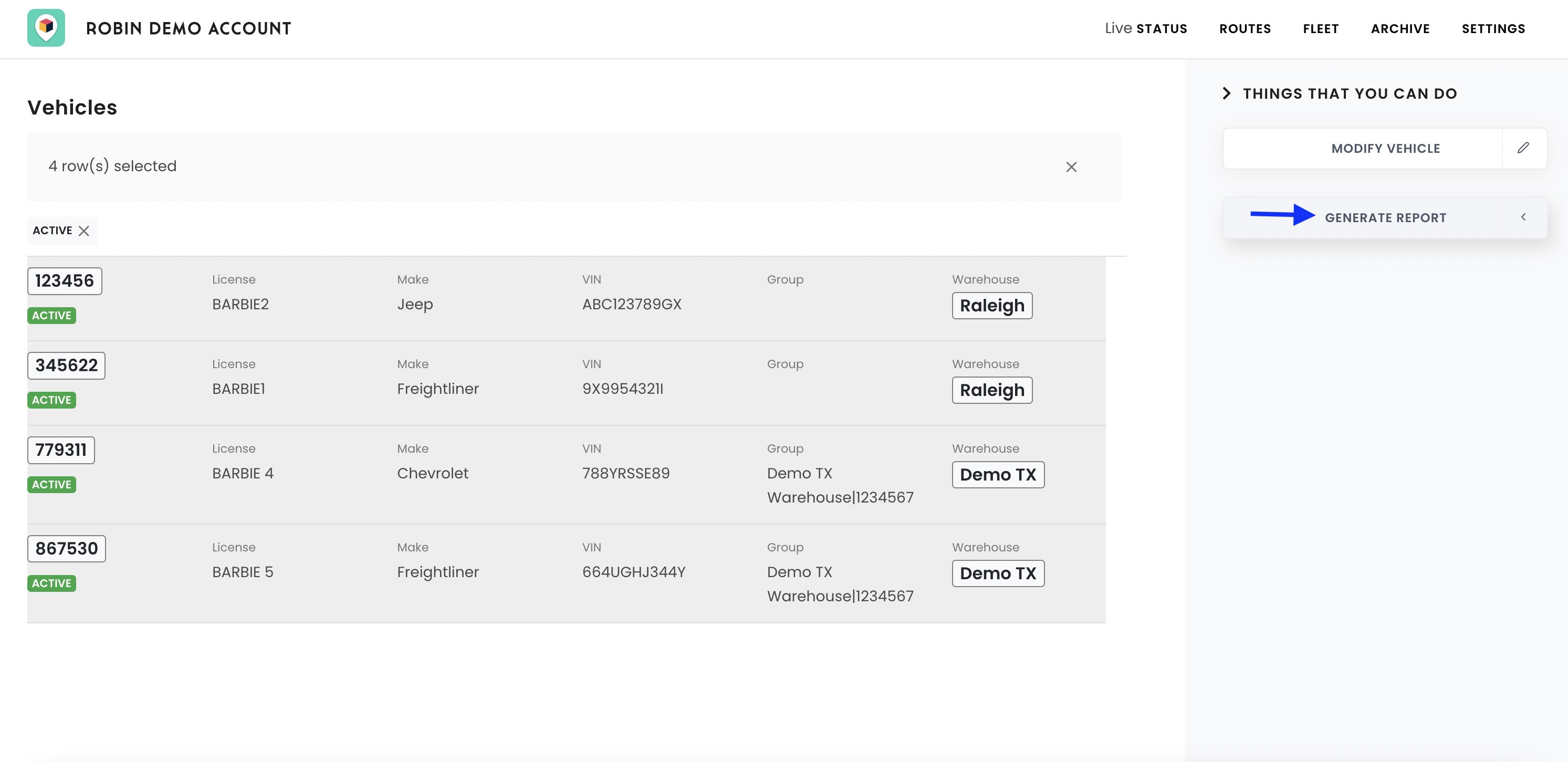Screen dimensions: 1568x762
Task: Click the green ACTIVE badge on vehicle 345622
Action: coord(52,400)
